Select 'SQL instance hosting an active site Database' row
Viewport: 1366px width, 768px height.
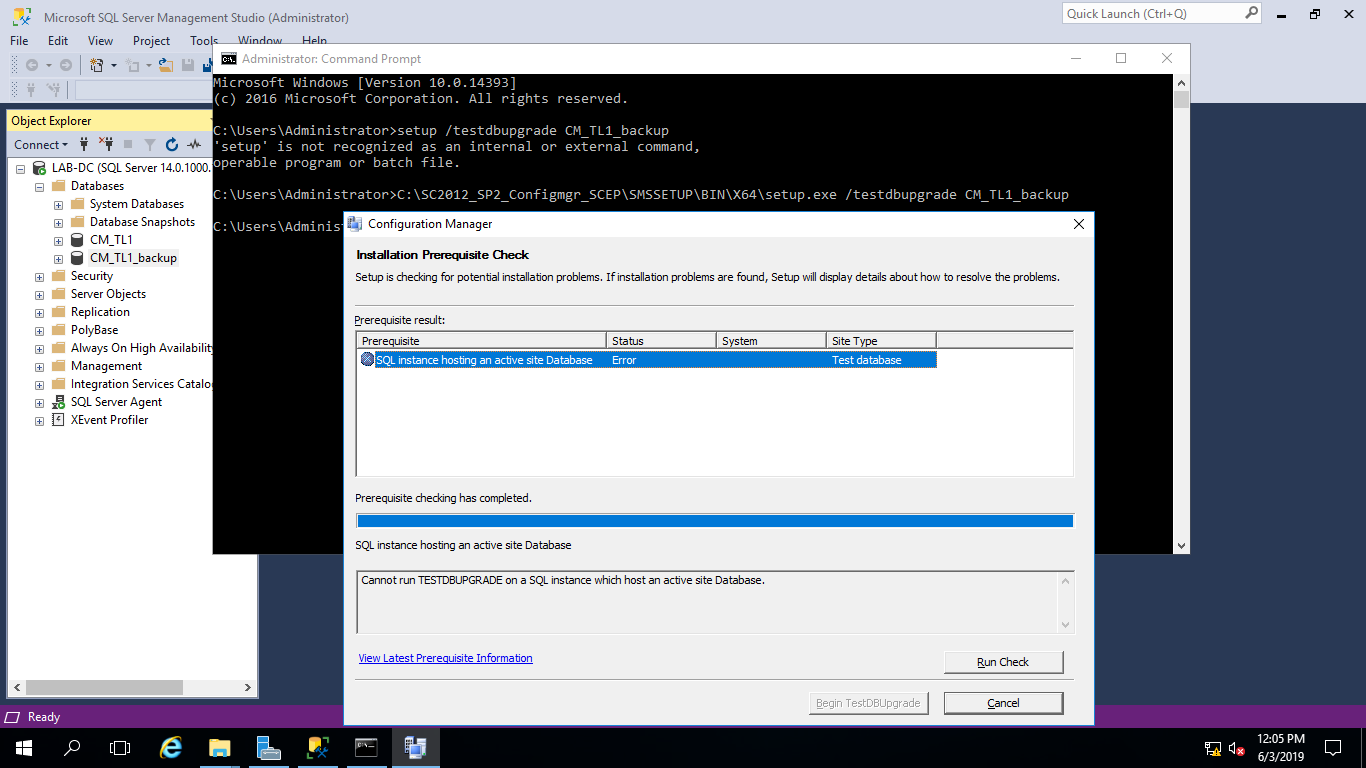(646, 360)
